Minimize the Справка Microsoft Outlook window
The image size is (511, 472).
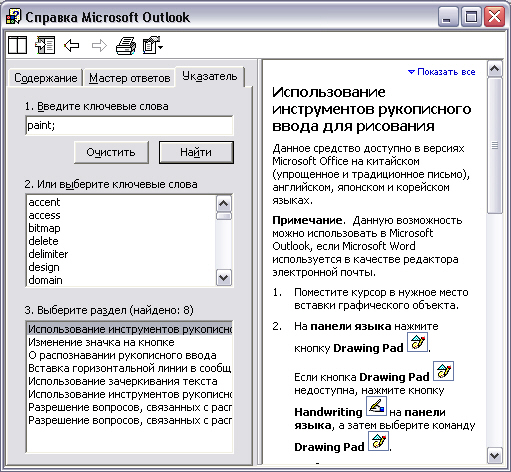[x=447, y=17]
